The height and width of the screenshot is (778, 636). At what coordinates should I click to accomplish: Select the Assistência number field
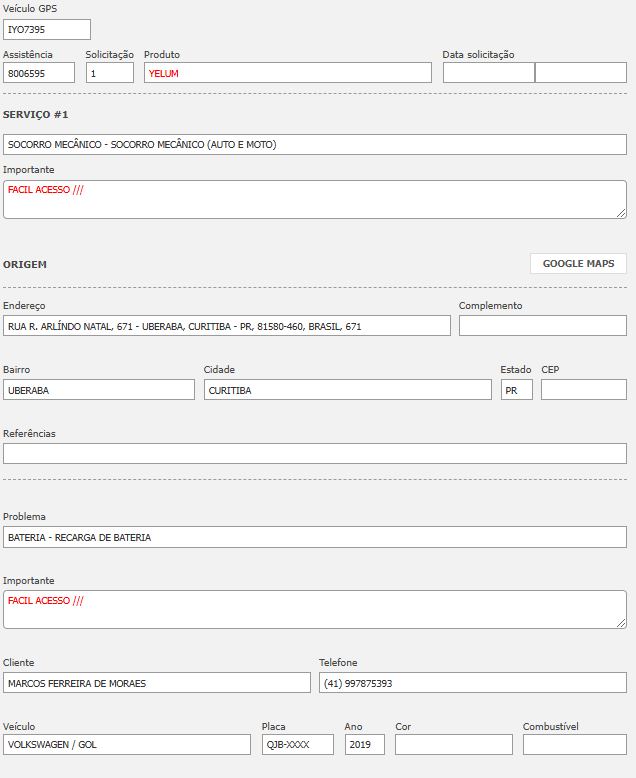tap(39, 73)
